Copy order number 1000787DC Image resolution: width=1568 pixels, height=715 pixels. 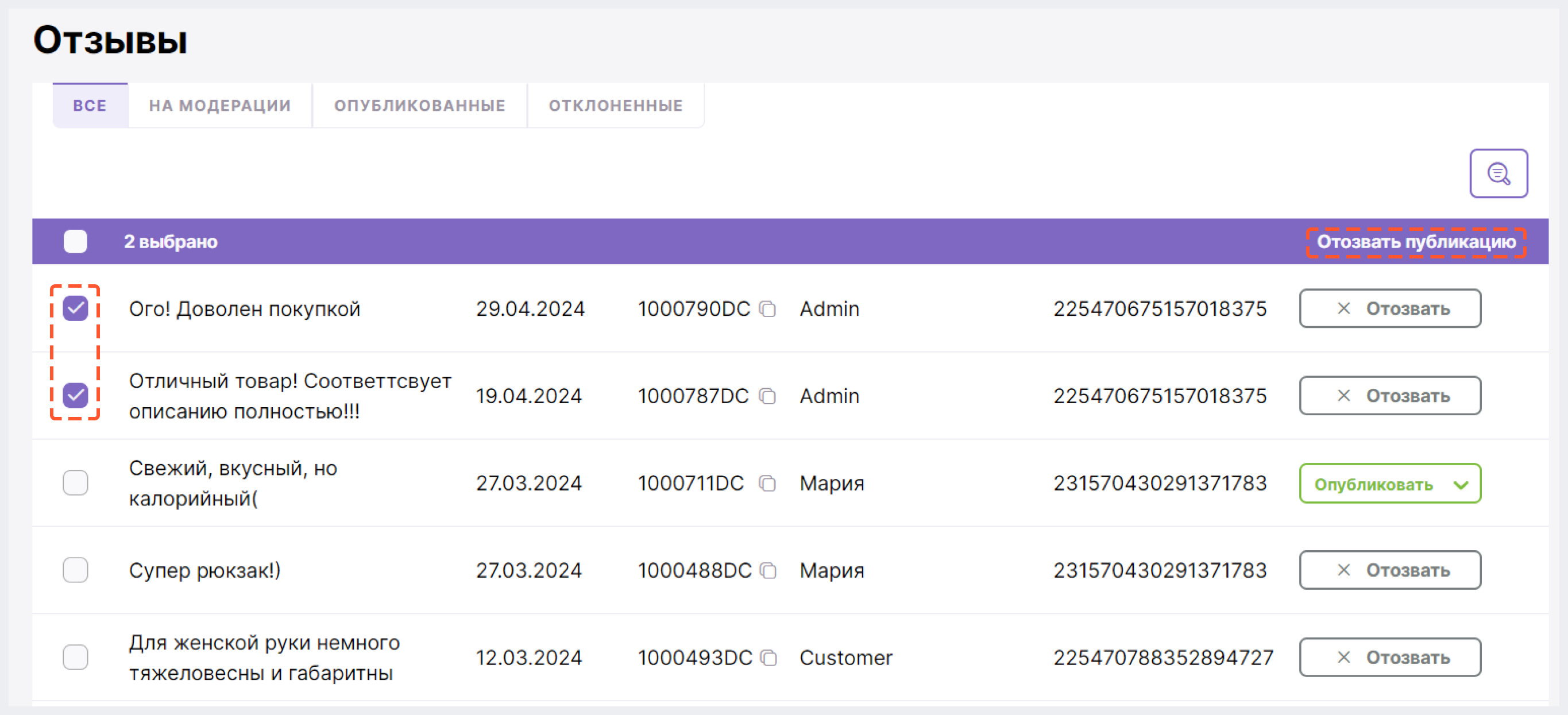(x=767, y=396)
